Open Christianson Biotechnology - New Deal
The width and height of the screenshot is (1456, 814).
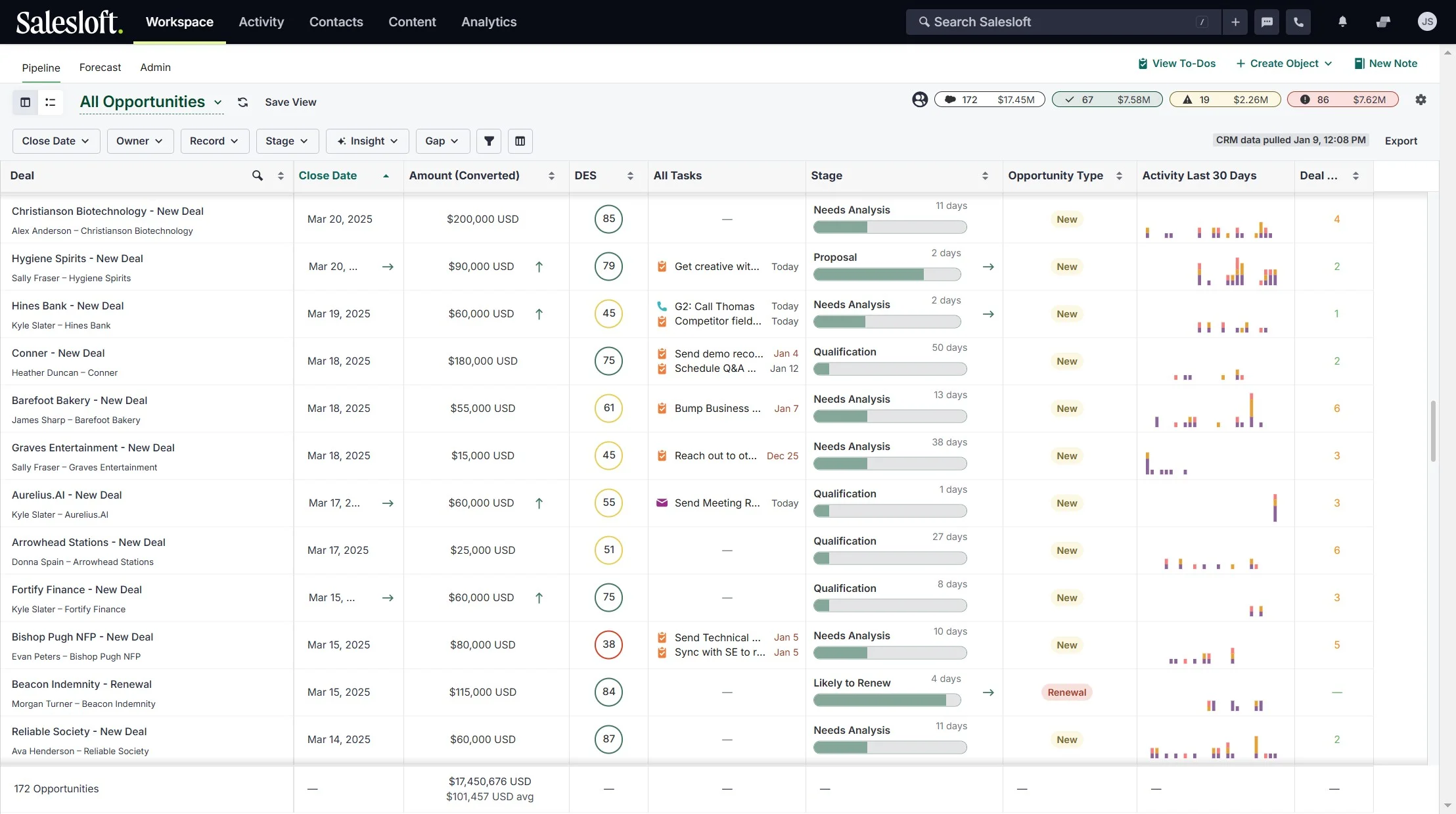(x=108, y=211)
